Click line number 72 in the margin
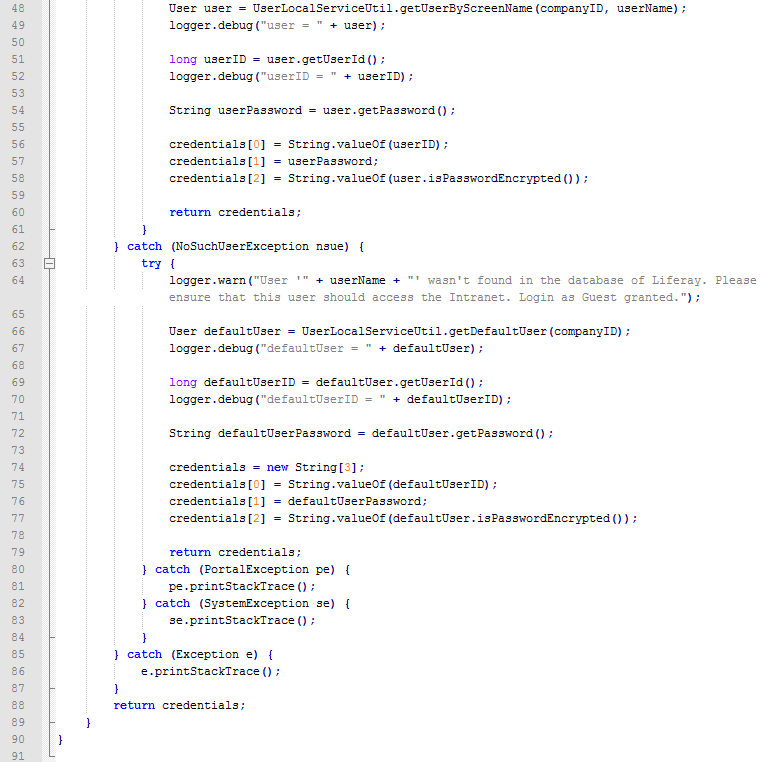This screenshot has width=774, height=762. [18, 433]
